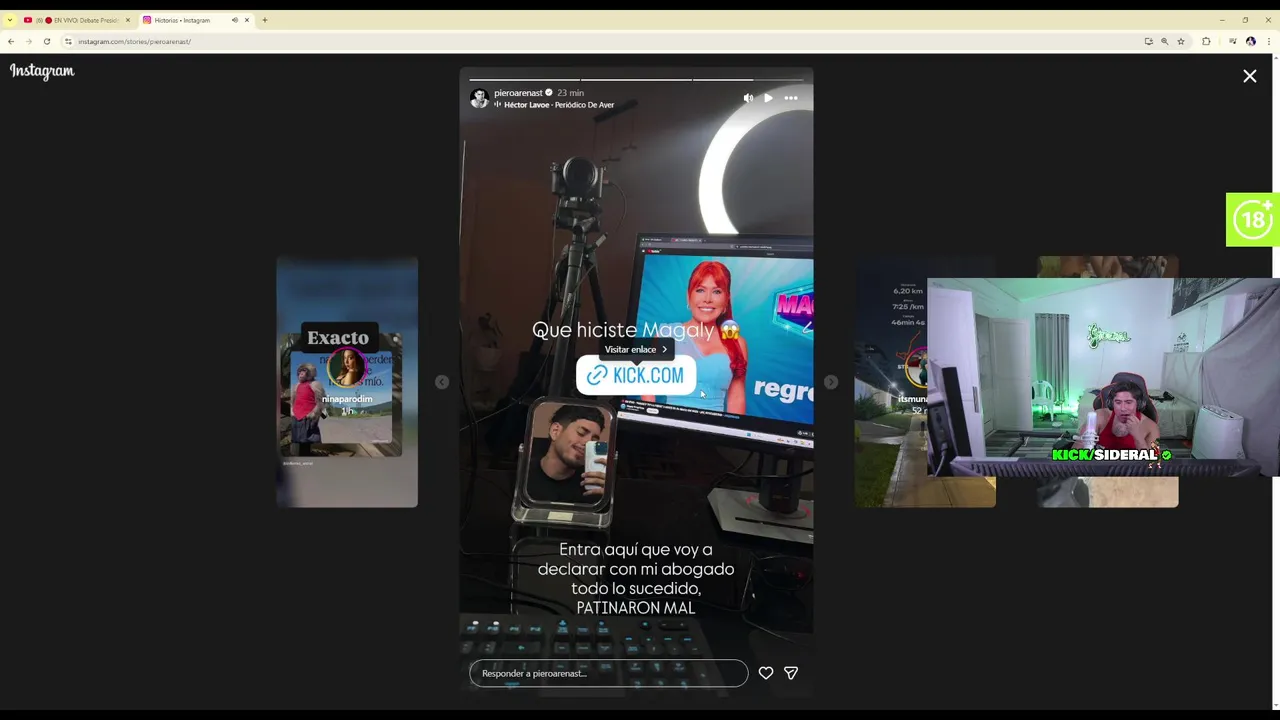Screen dimensions: 1280x720
Task: Open pieroarenast username in story header
Action: [x=518, y=93]
